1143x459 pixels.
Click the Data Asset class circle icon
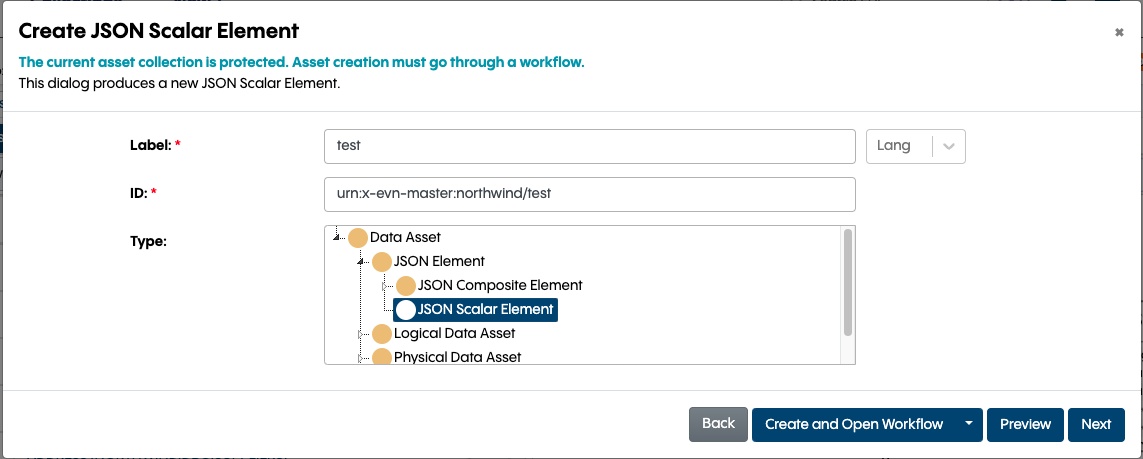tap(358, 238)
